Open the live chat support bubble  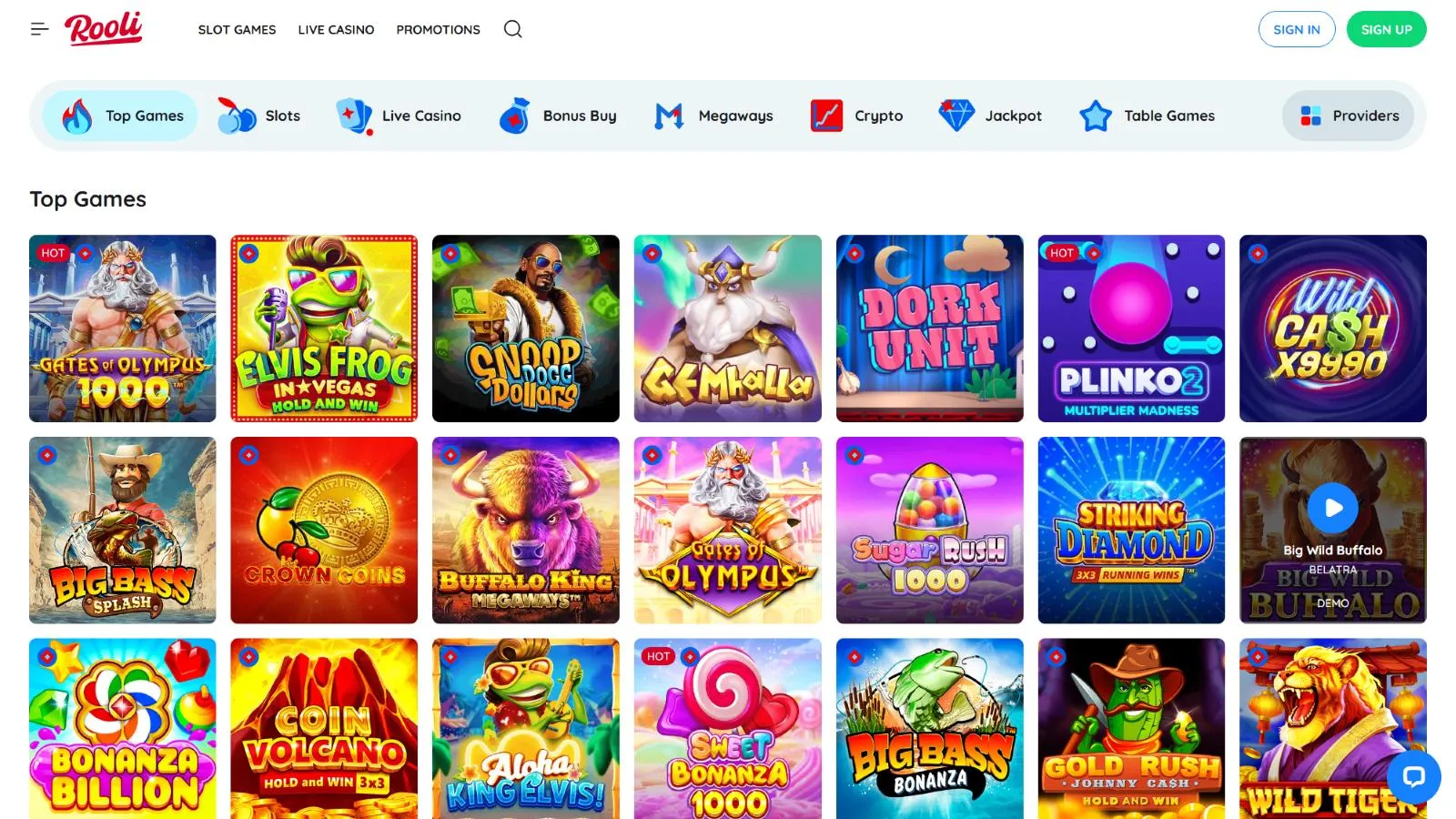[1413, 776]
